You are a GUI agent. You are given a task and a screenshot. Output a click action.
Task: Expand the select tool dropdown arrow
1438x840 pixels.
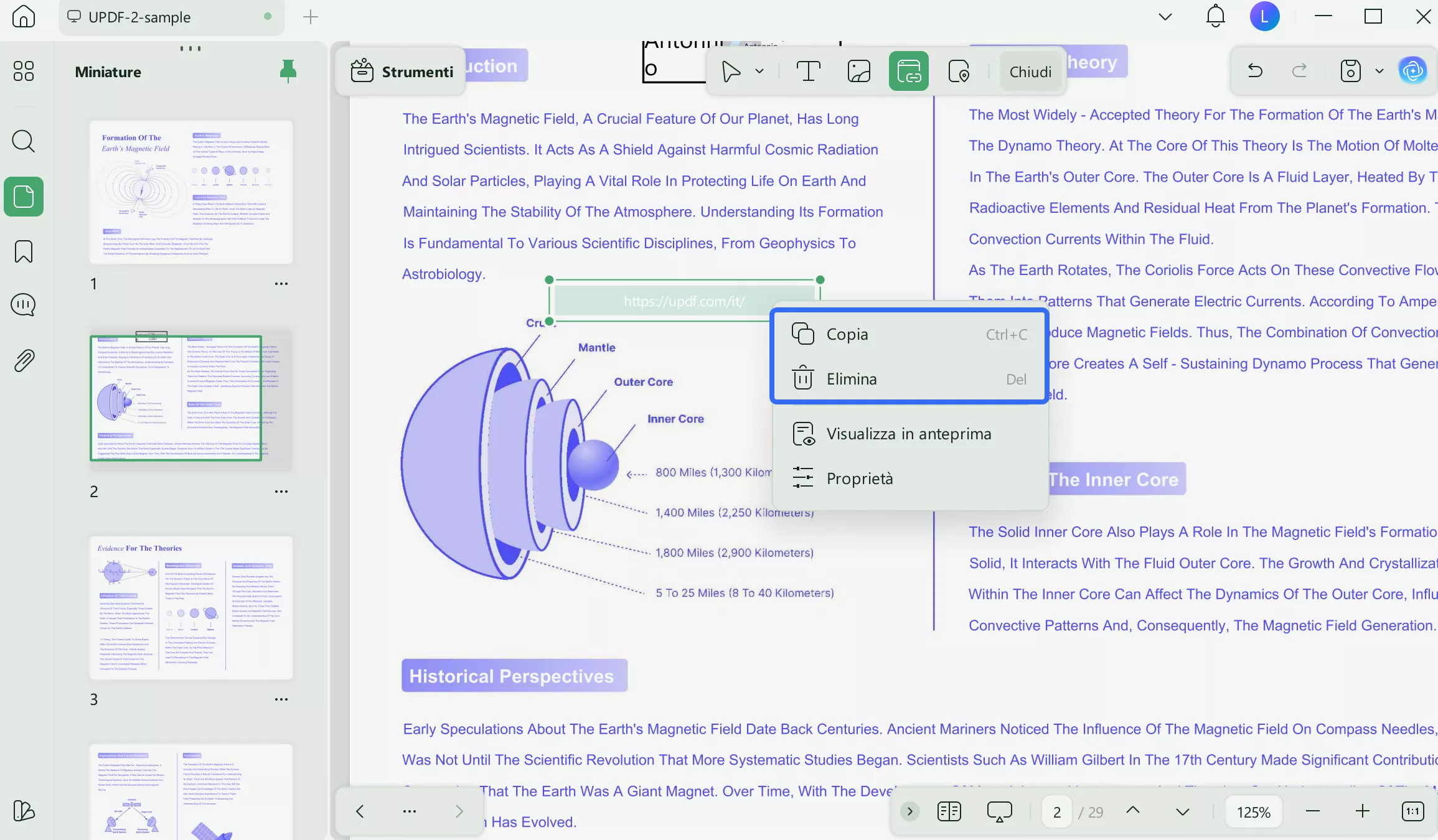click(759, 72)
